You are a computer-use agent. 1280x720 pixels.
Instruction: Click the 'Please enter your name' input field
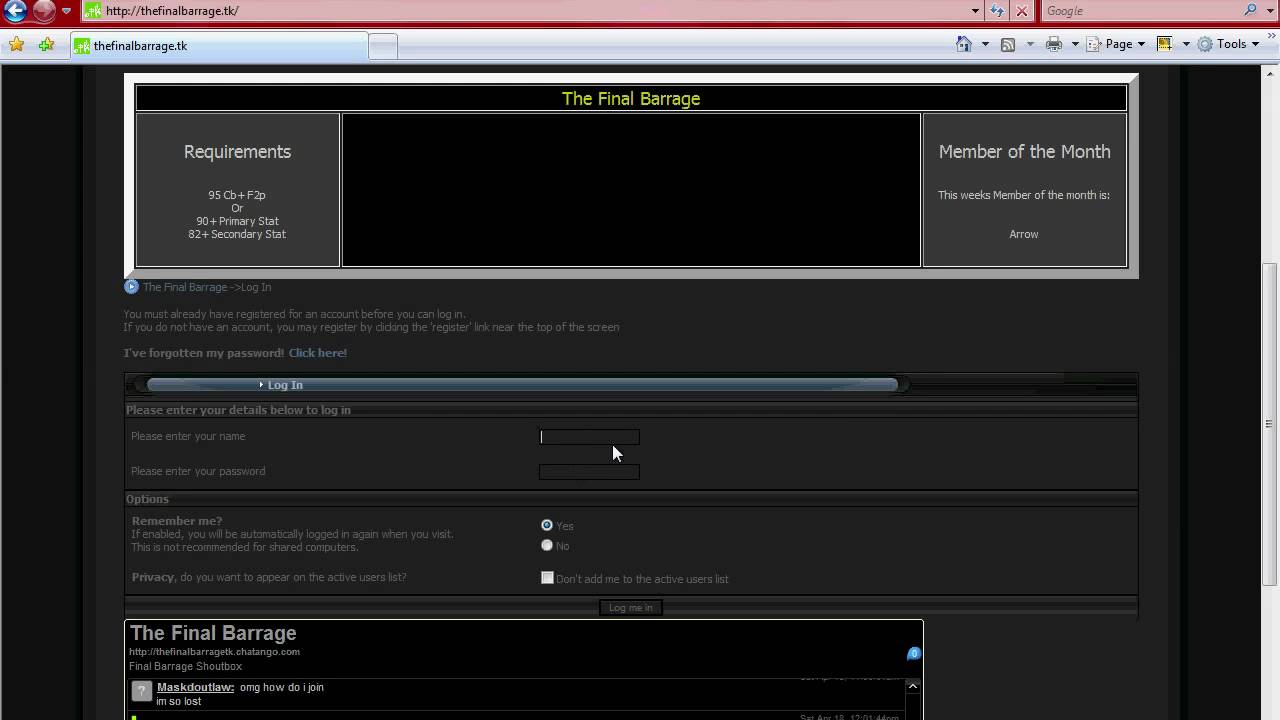coord(589,437)
